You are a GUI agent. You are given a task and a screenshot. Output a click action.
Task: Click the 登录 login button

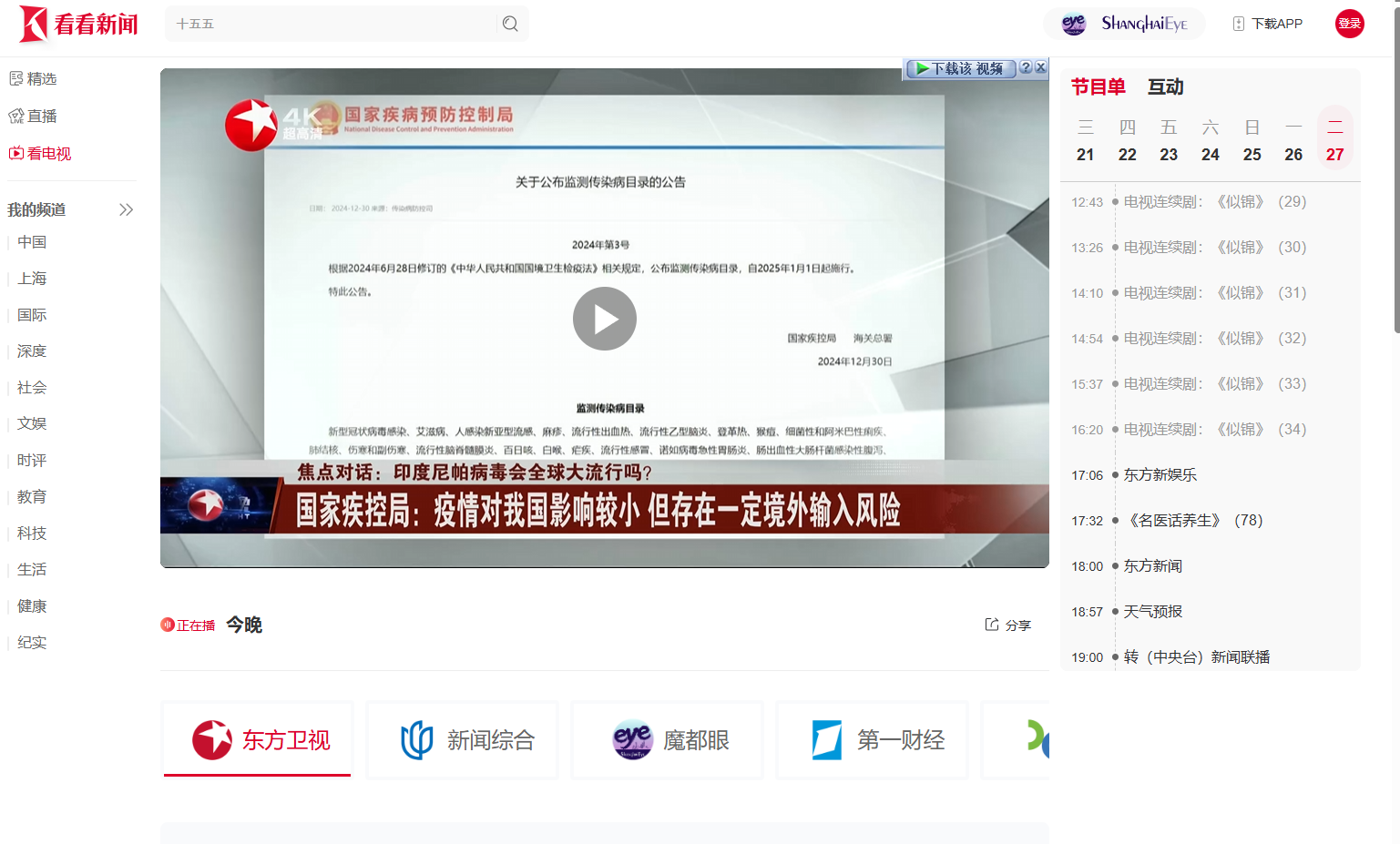pyautogui.click(x=1349, y=23)
